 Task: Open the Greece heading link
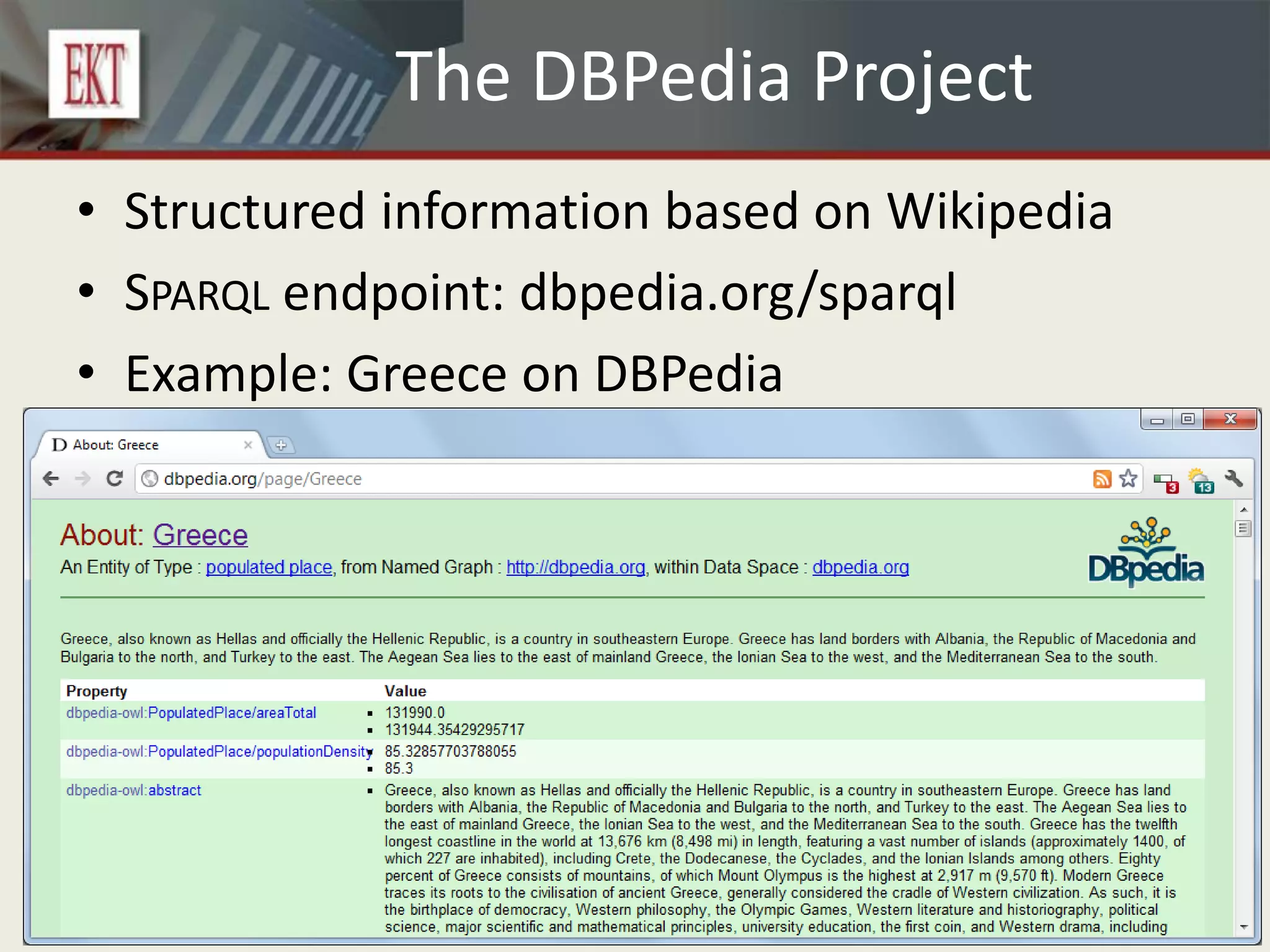click(x=200, y=535)
